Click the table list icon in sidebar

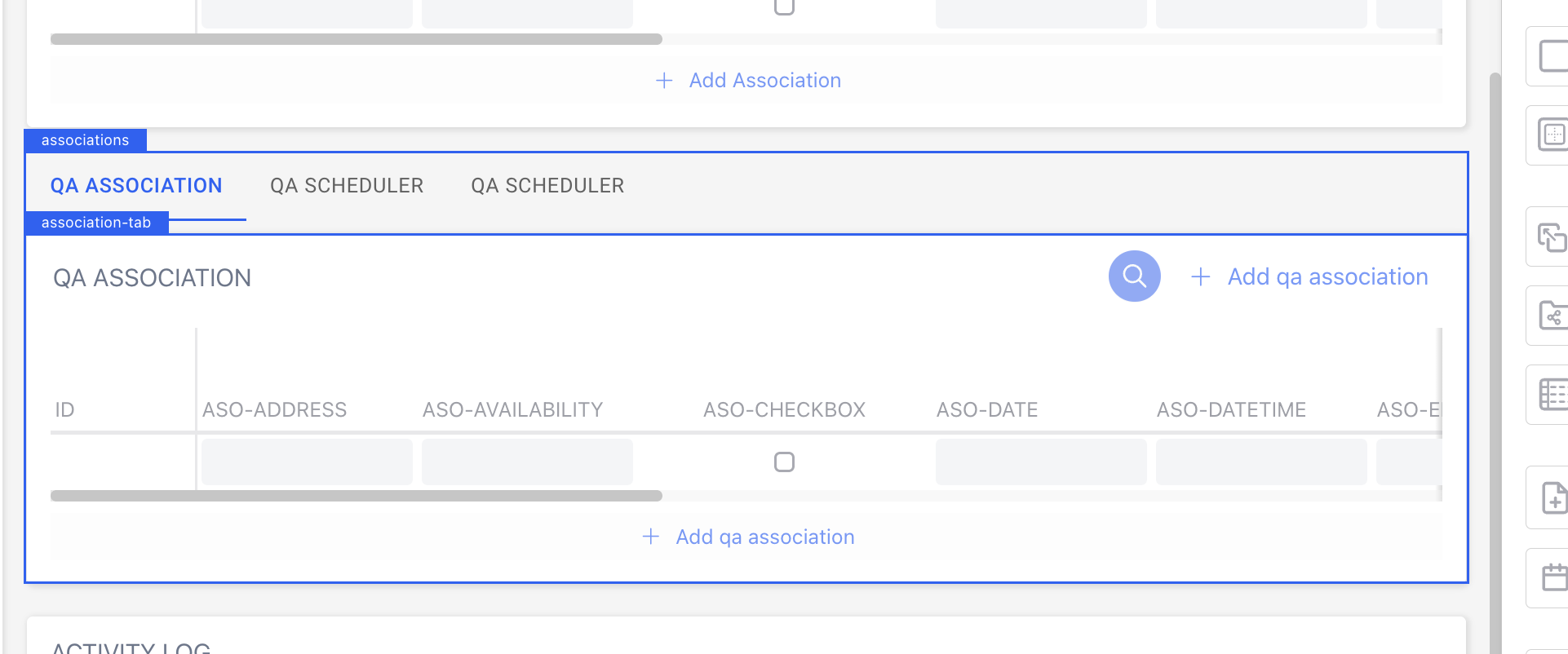pos(1552,395)
